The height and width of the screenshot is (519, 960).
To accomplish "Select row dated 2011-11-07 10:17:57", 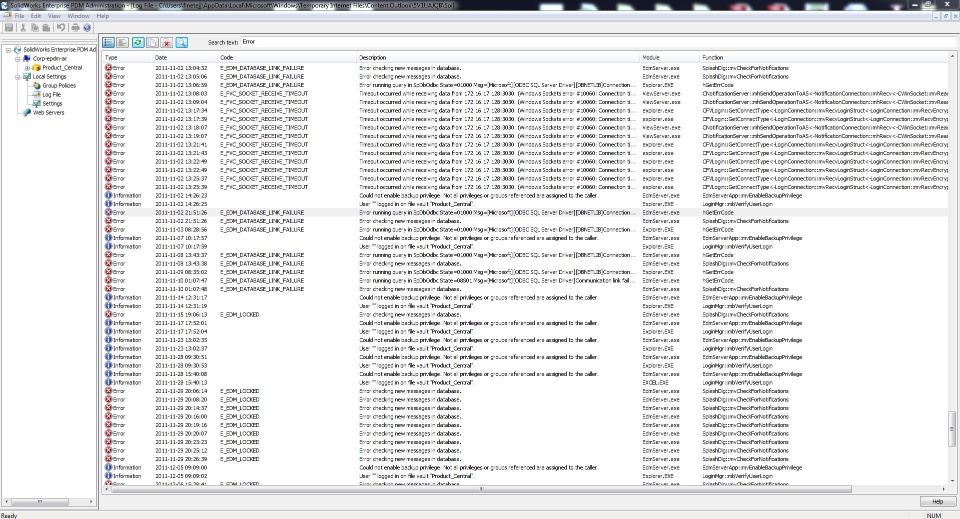I will point(525,238).
